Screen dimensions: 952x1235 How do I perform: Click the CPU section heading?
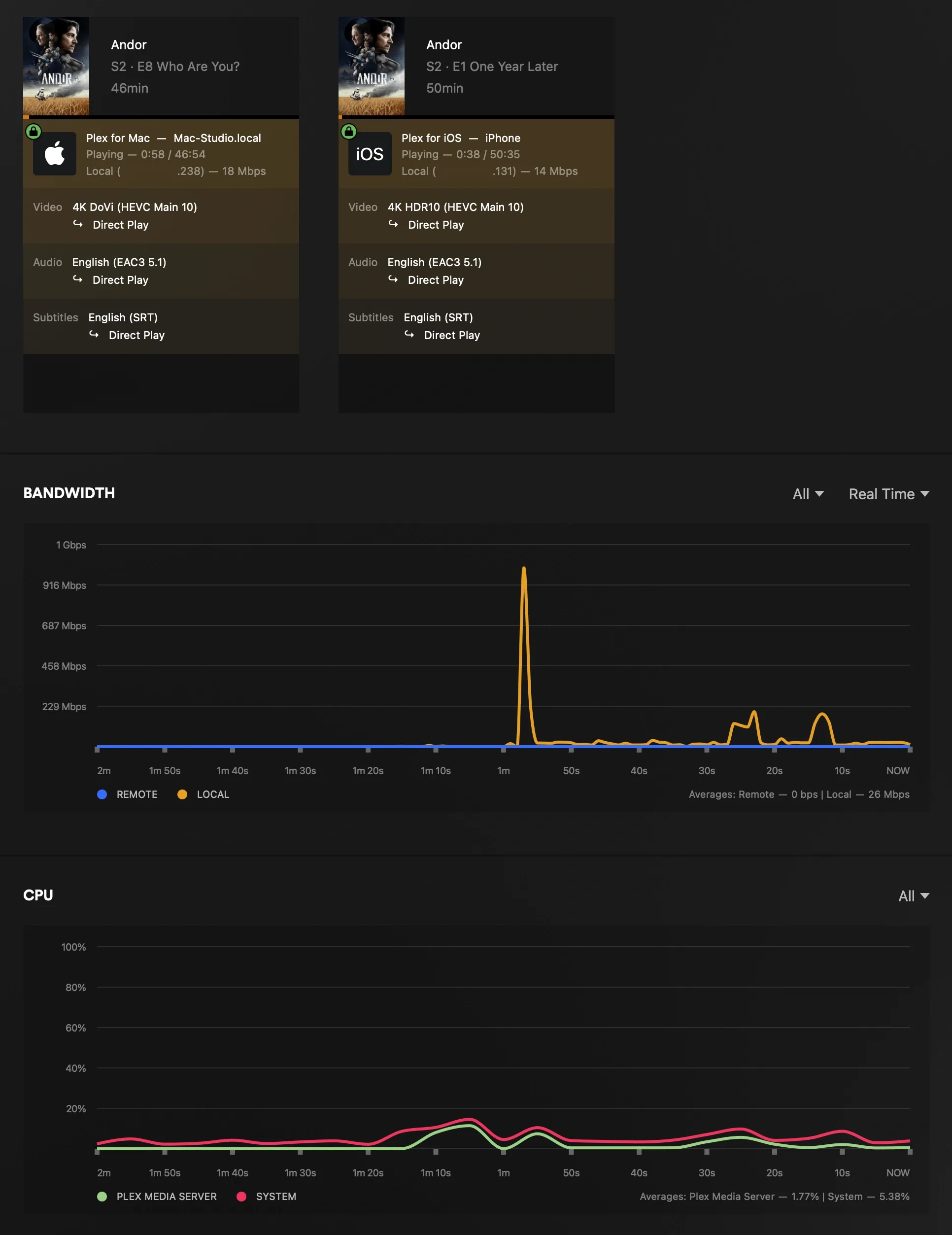point(38,895)
